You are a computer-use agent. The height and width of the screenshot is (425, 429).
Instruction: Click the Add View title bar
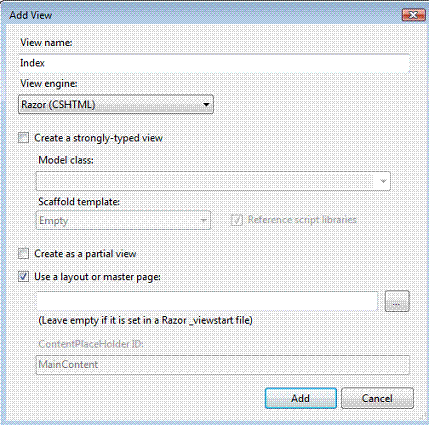pos(200,15)
